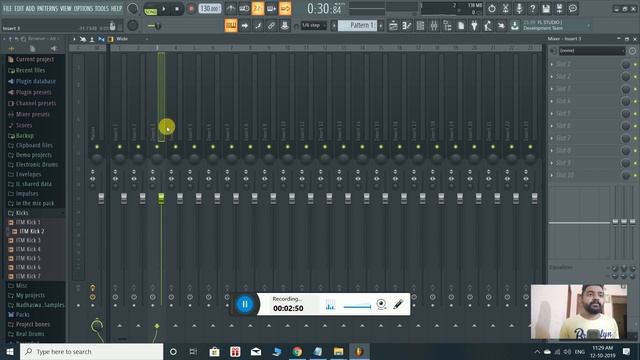Click the selected Insert 3 volume fader
The image size is (640, 360).
point(161,198)
